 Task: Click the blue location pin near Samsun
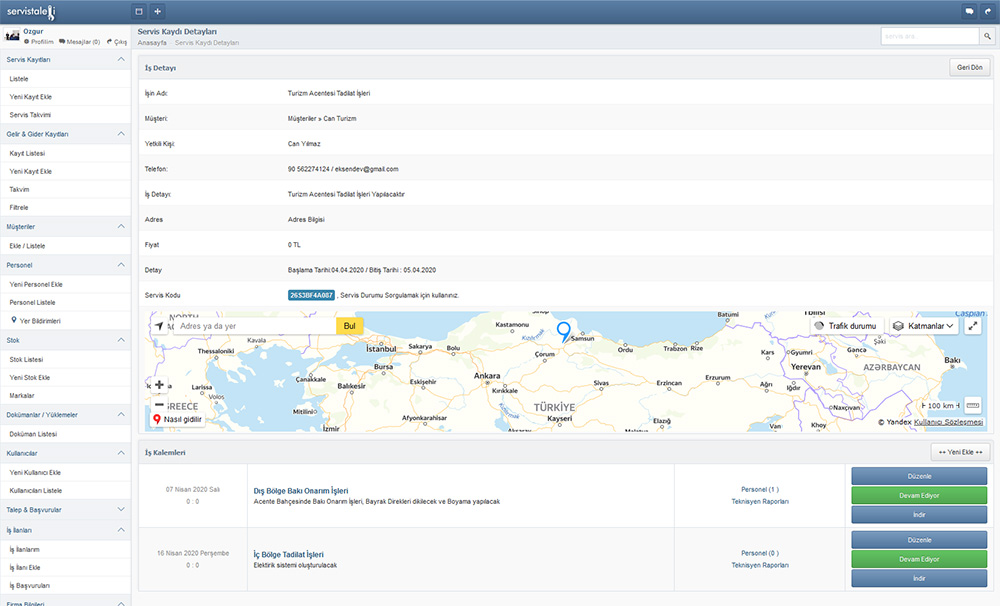(x=563, y=332)
